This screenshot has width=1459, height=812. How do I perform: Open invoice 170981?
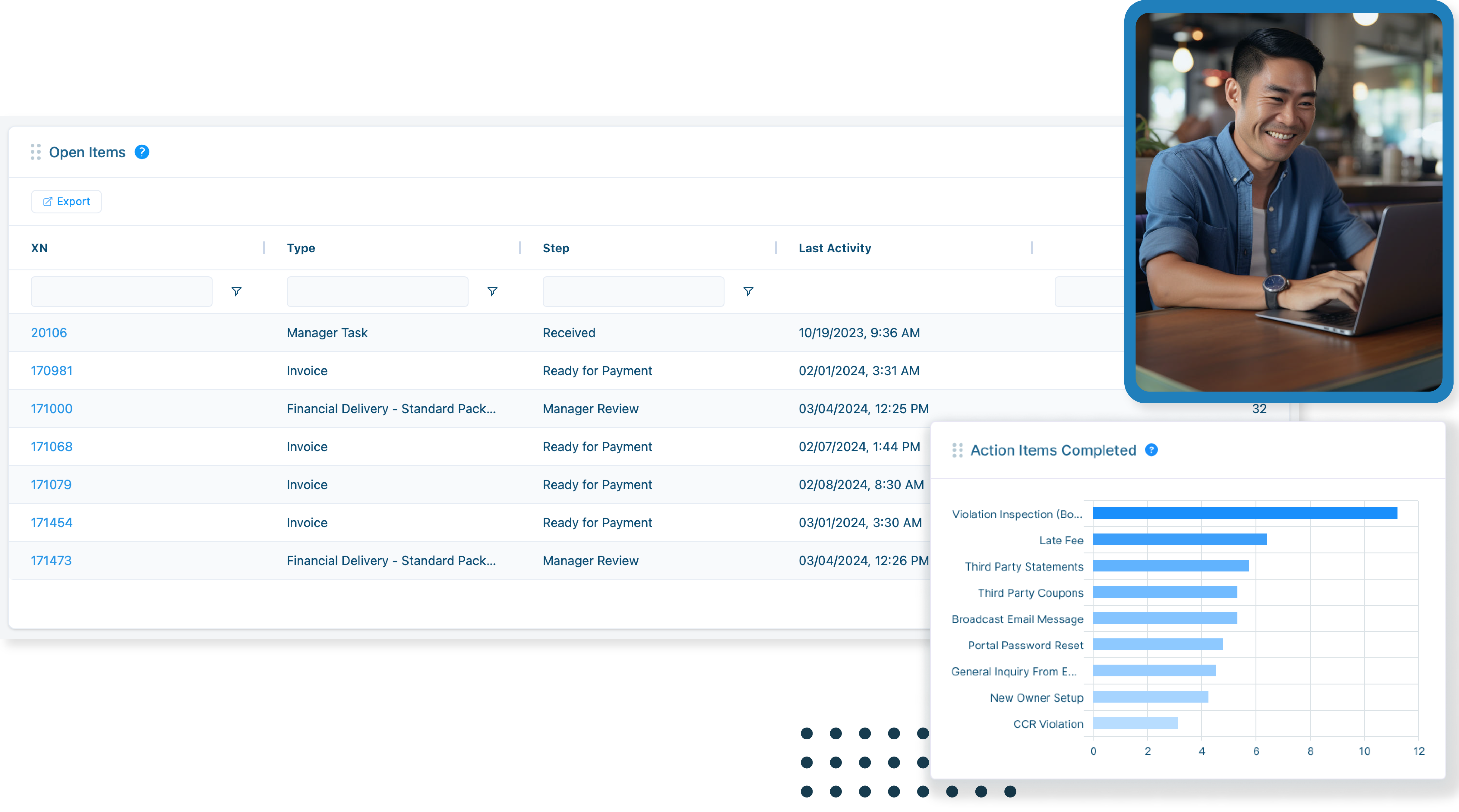point(52,370)
